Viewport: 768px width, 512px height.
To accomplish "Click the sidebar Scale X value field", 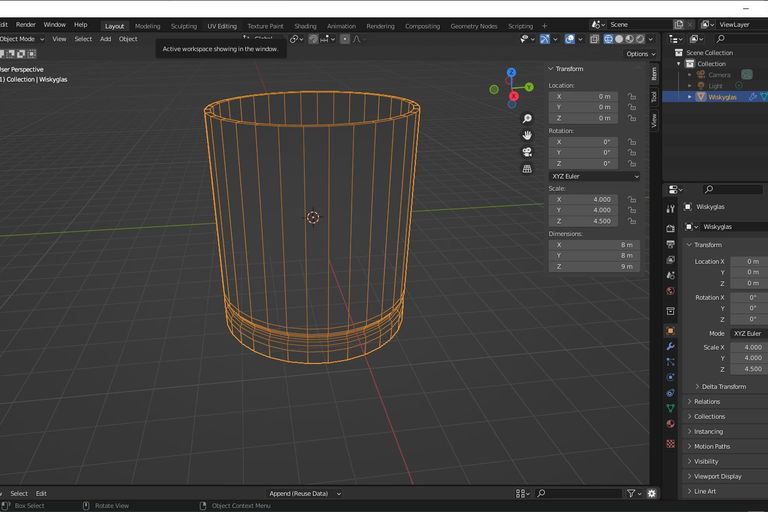I will pos(583,199).
